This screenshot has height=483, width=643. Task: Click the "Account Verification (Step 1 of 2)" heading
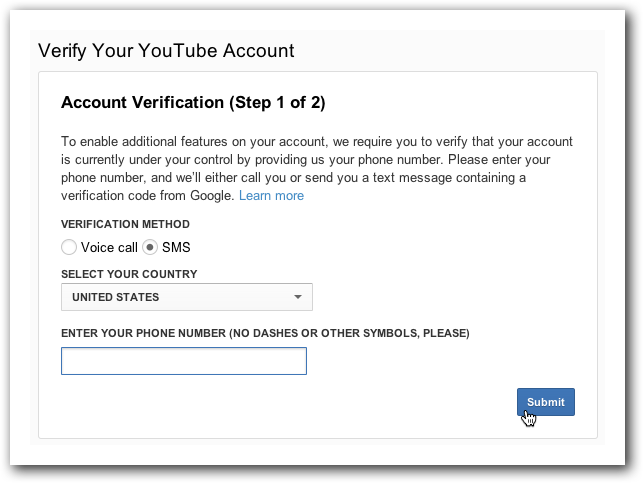click(x=193, y=103)
